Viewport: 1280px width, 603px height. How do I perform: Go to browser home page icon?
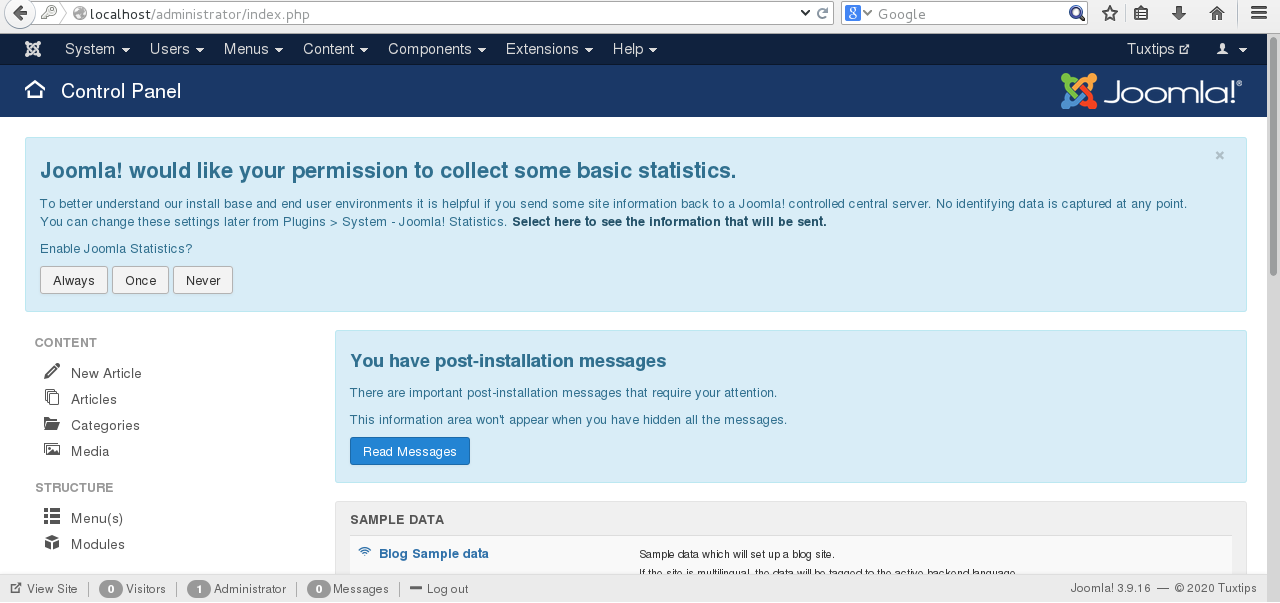coord(1217,13)
